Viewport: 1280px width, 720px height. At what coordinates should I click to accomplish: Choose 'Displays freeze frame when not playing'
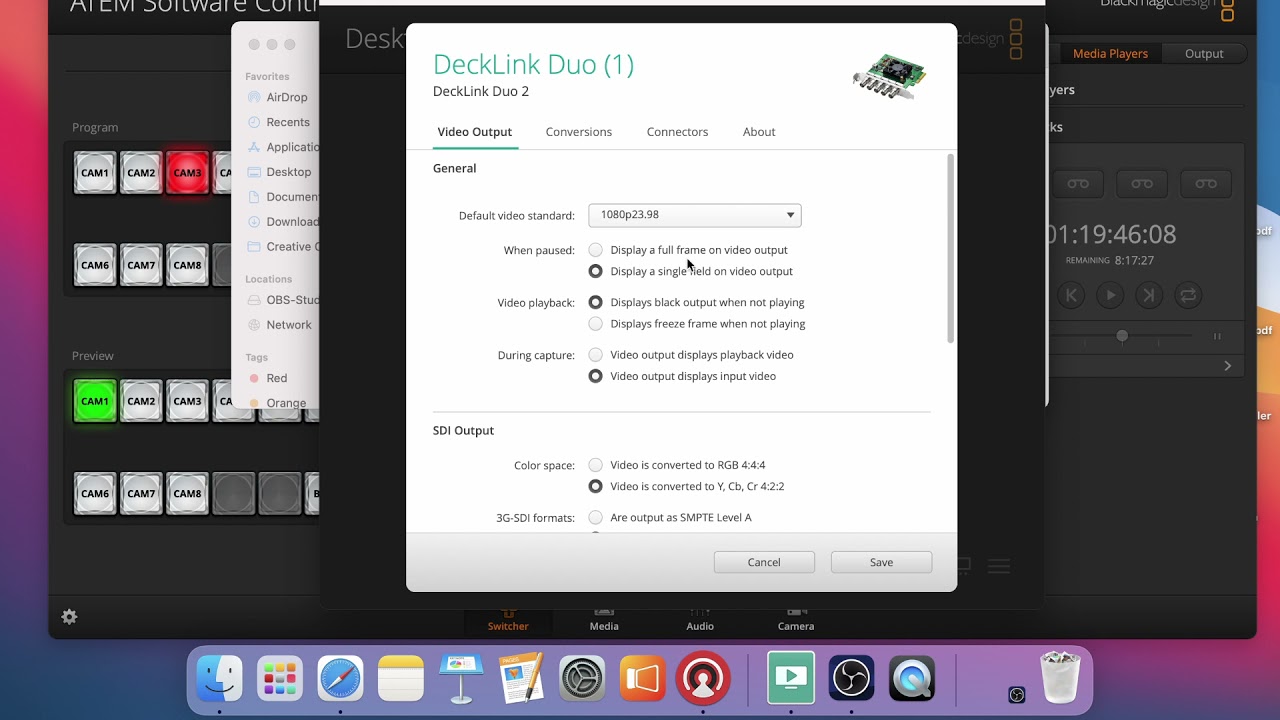click(x=596, y=324)
